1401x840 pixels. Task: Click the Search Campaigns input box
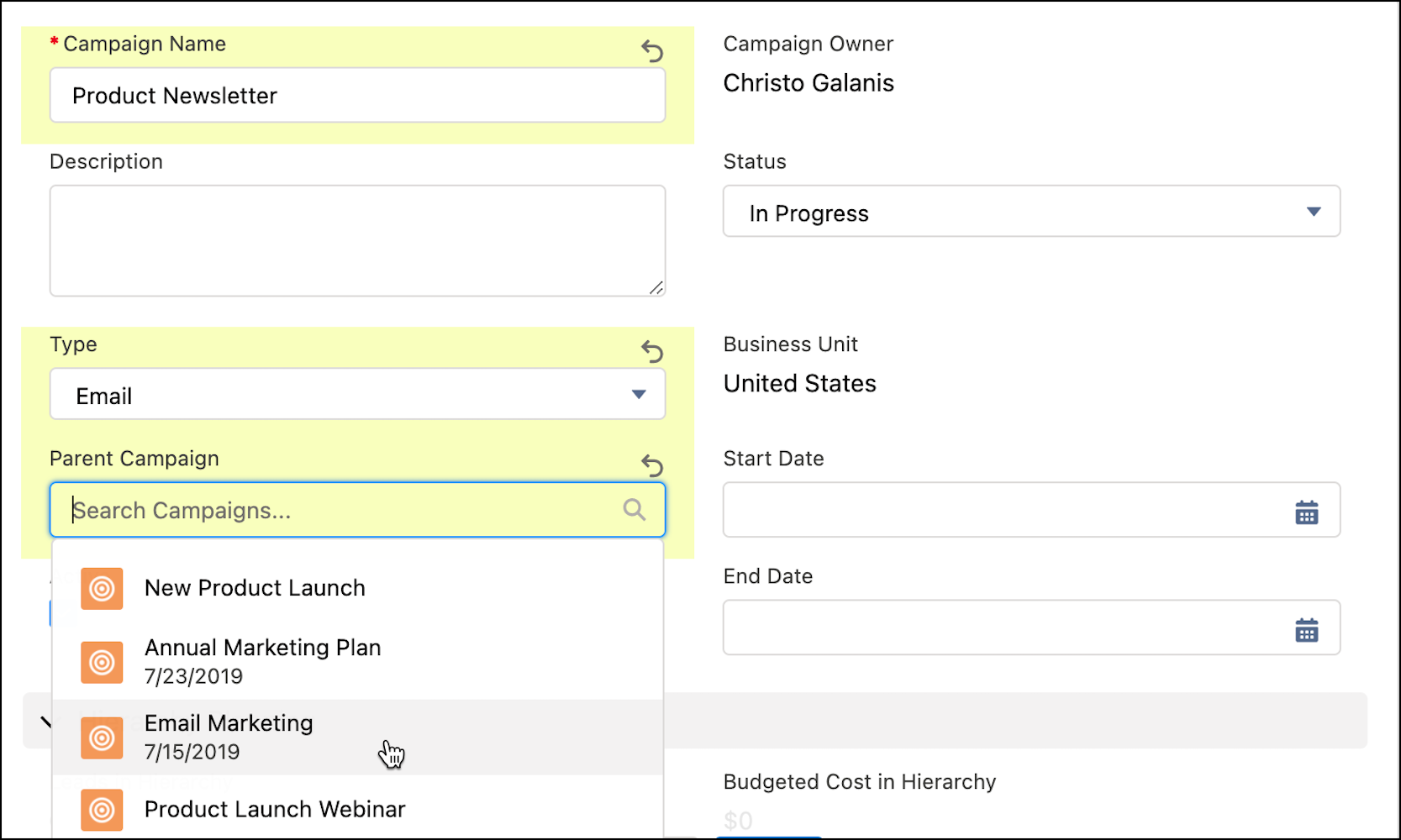tap(336, 510)
